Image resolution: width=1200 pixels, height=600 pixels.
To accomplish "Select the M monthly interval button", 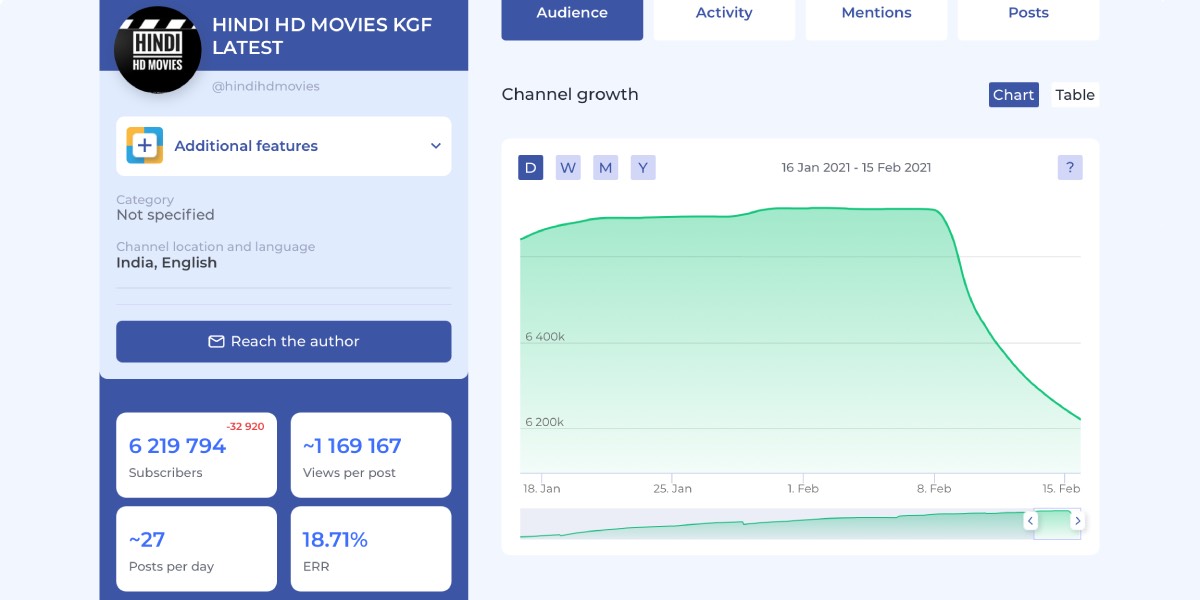I will pos(605,168).
